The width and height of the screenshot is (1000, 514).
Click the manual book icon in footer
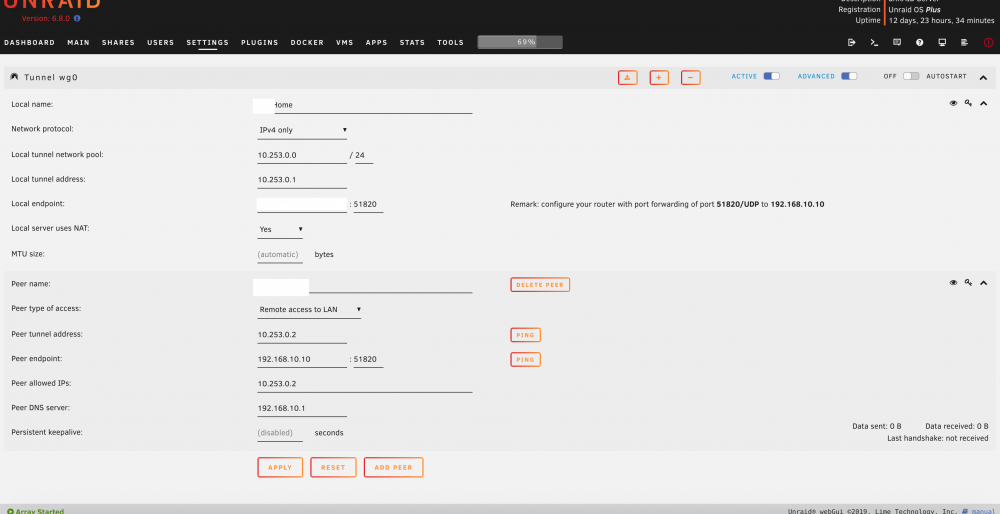coord(965,511)
